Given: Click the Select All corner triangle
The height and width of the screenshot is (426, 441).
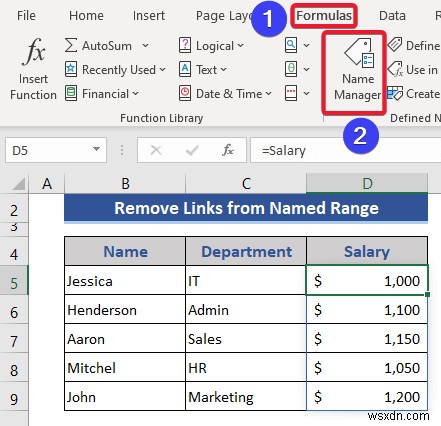Looking at the screenshot, I should click(x=19, y=184).
